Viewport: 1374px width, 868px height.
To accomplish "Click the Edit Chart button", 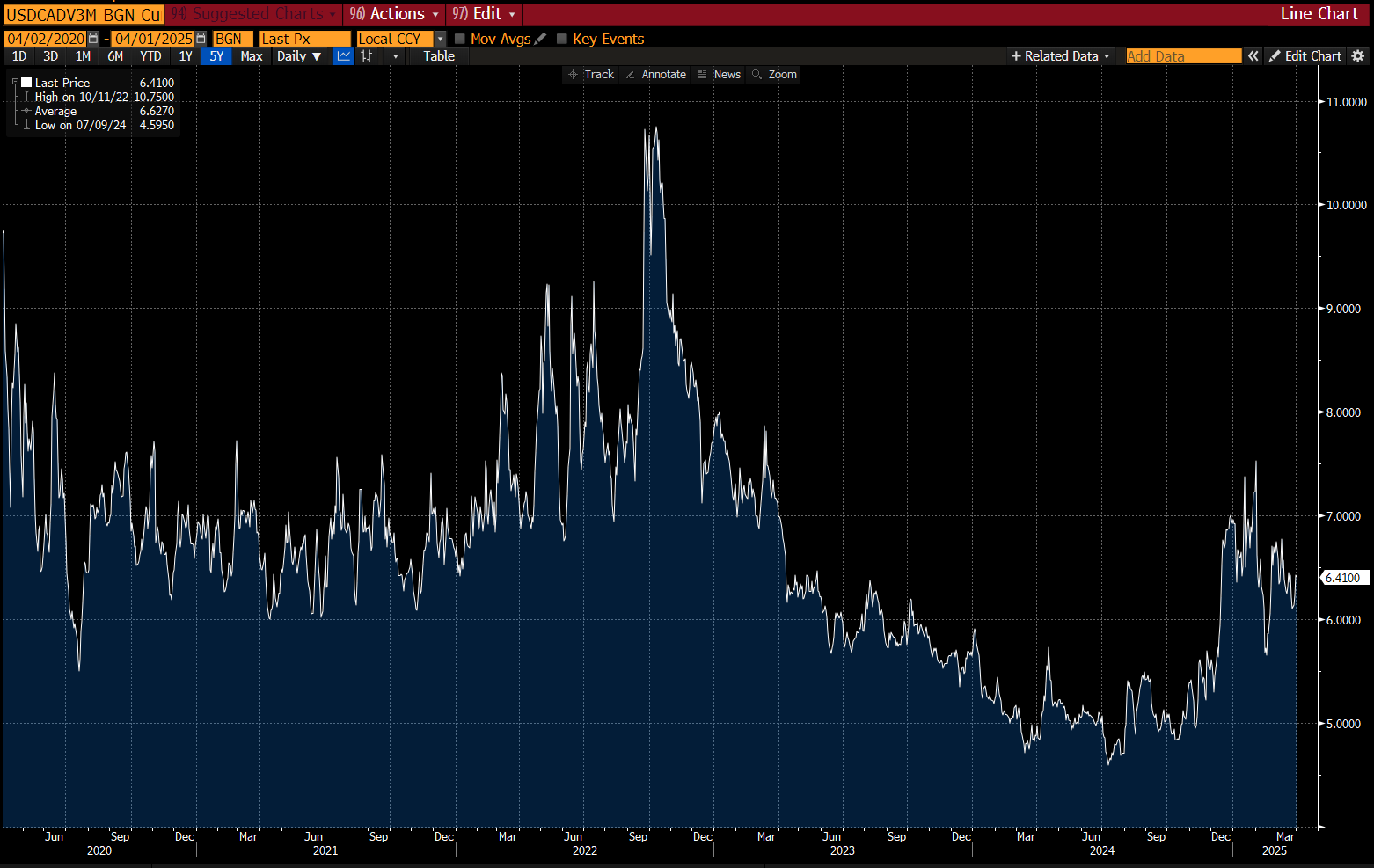I will tap(1305, 56).
